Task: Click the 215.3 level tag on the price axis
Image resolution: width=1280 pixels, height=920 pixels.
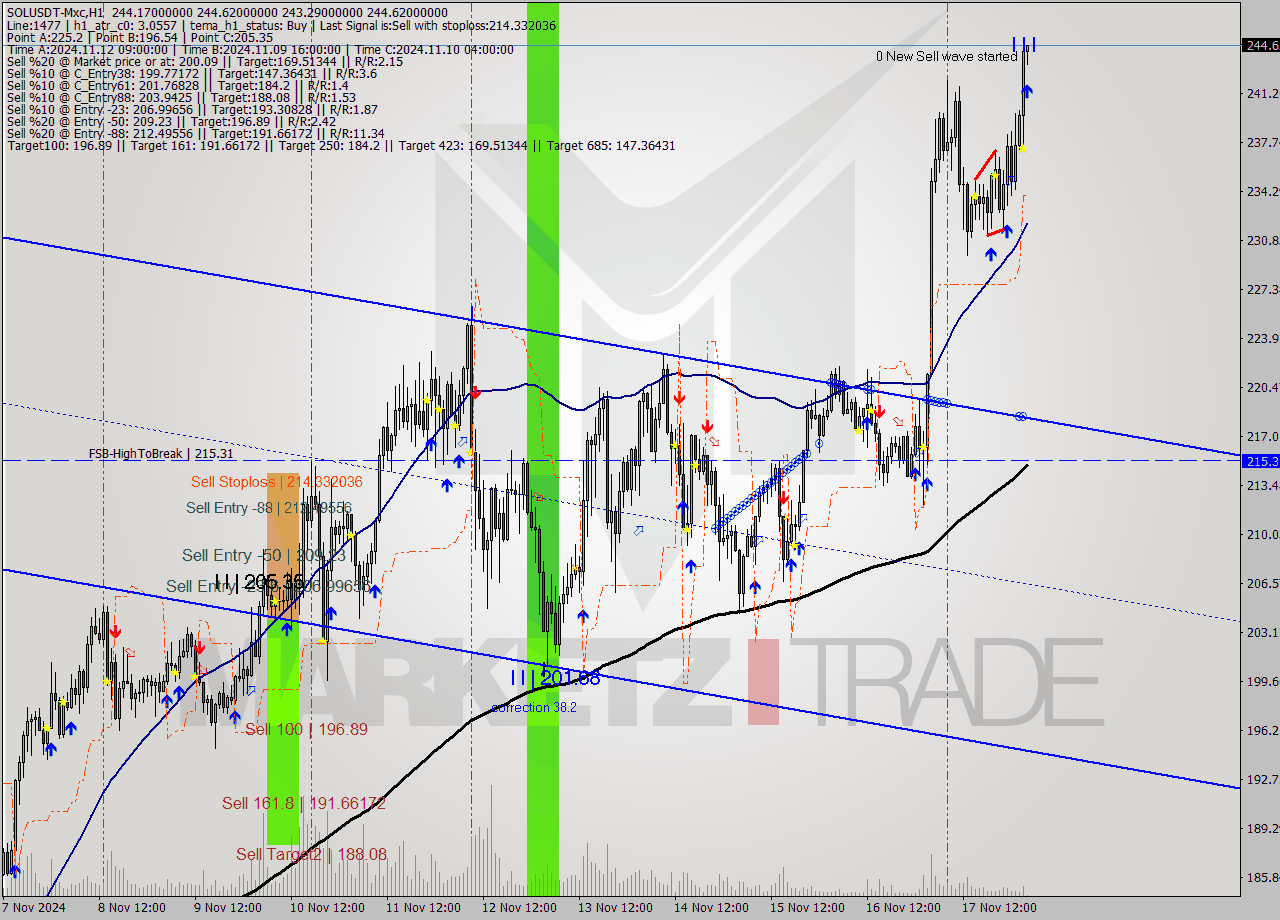Action: [x=1260, y=461]
